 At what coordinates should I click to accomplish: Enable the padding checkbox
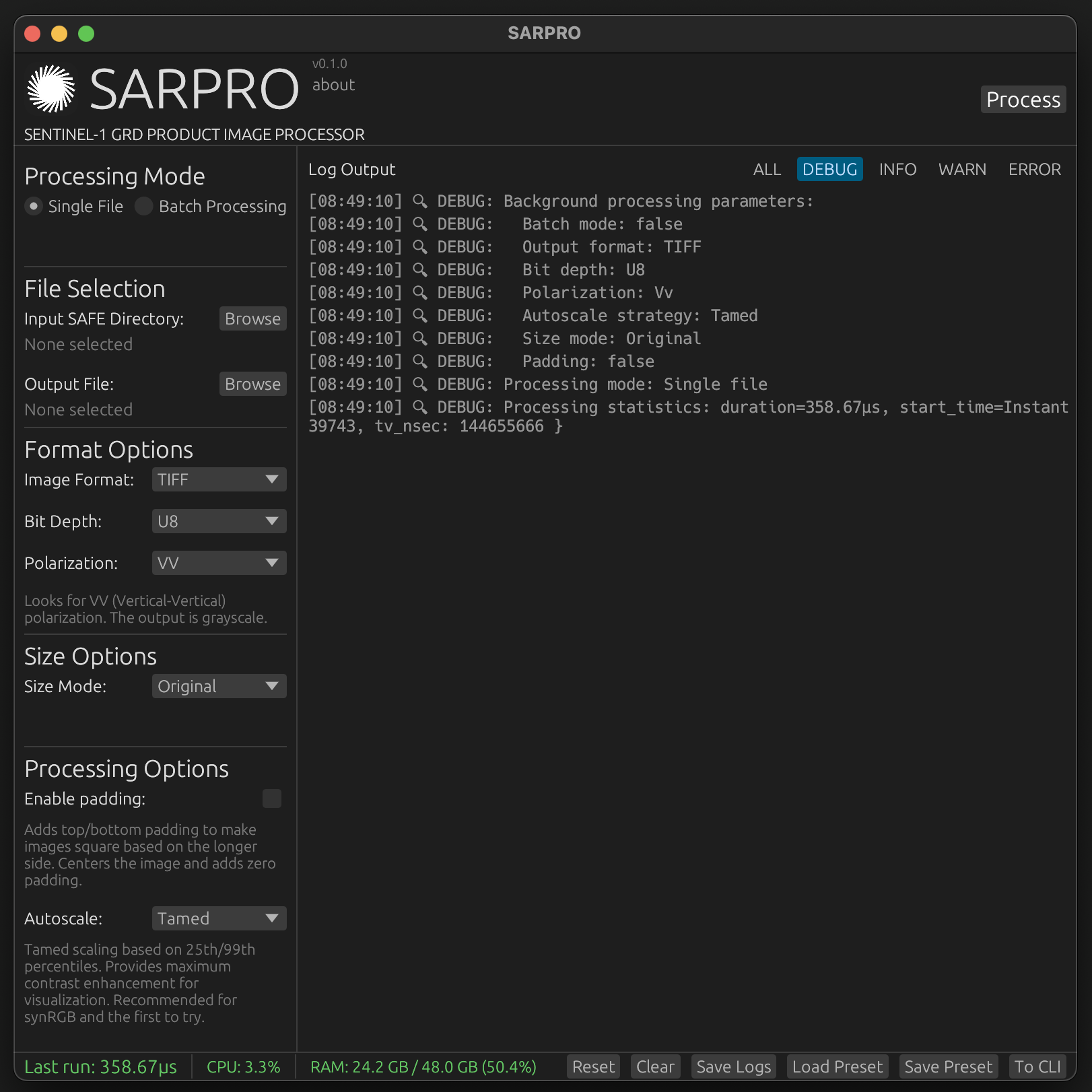click(271, 798)
